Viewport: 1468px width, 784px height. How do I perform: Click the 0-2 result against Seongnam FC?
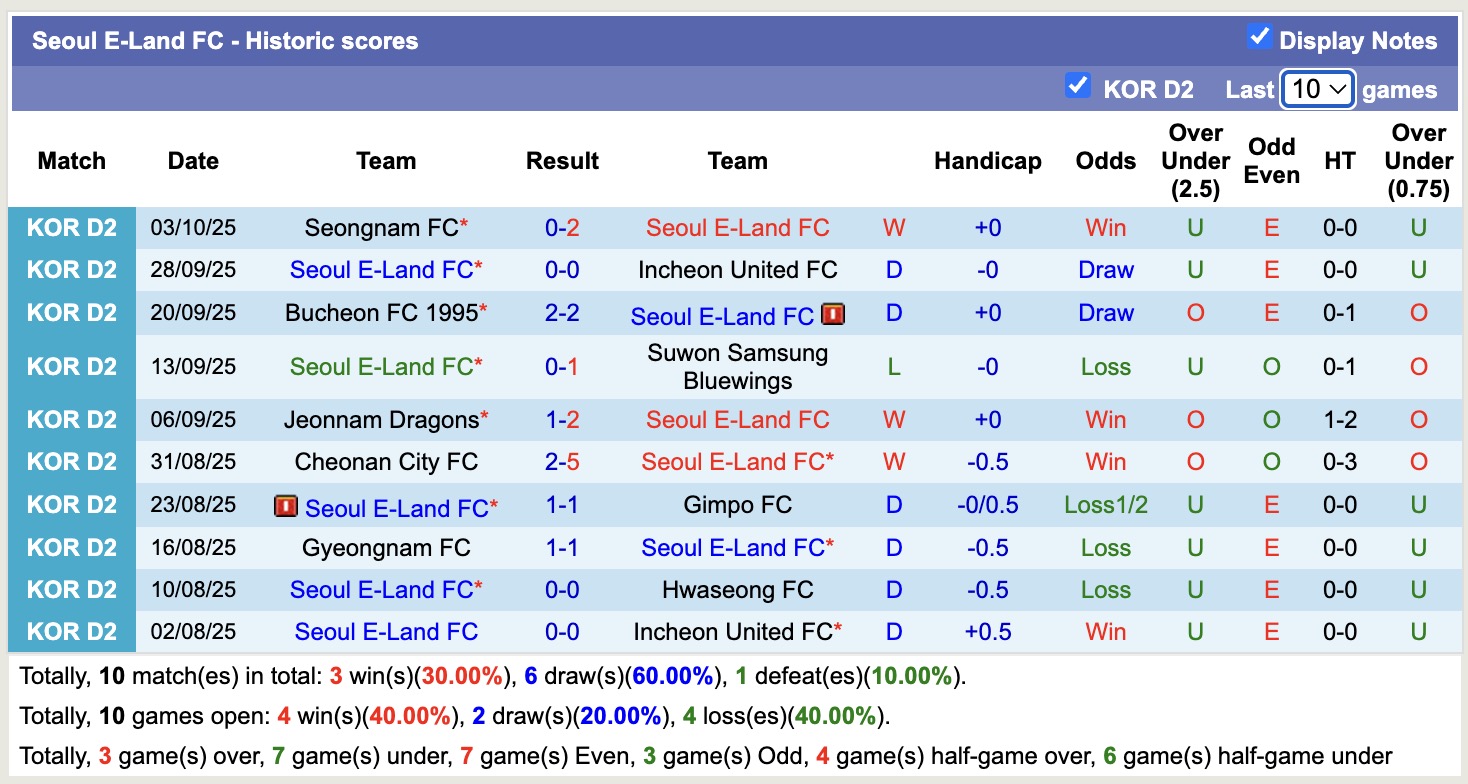(562, 228)
